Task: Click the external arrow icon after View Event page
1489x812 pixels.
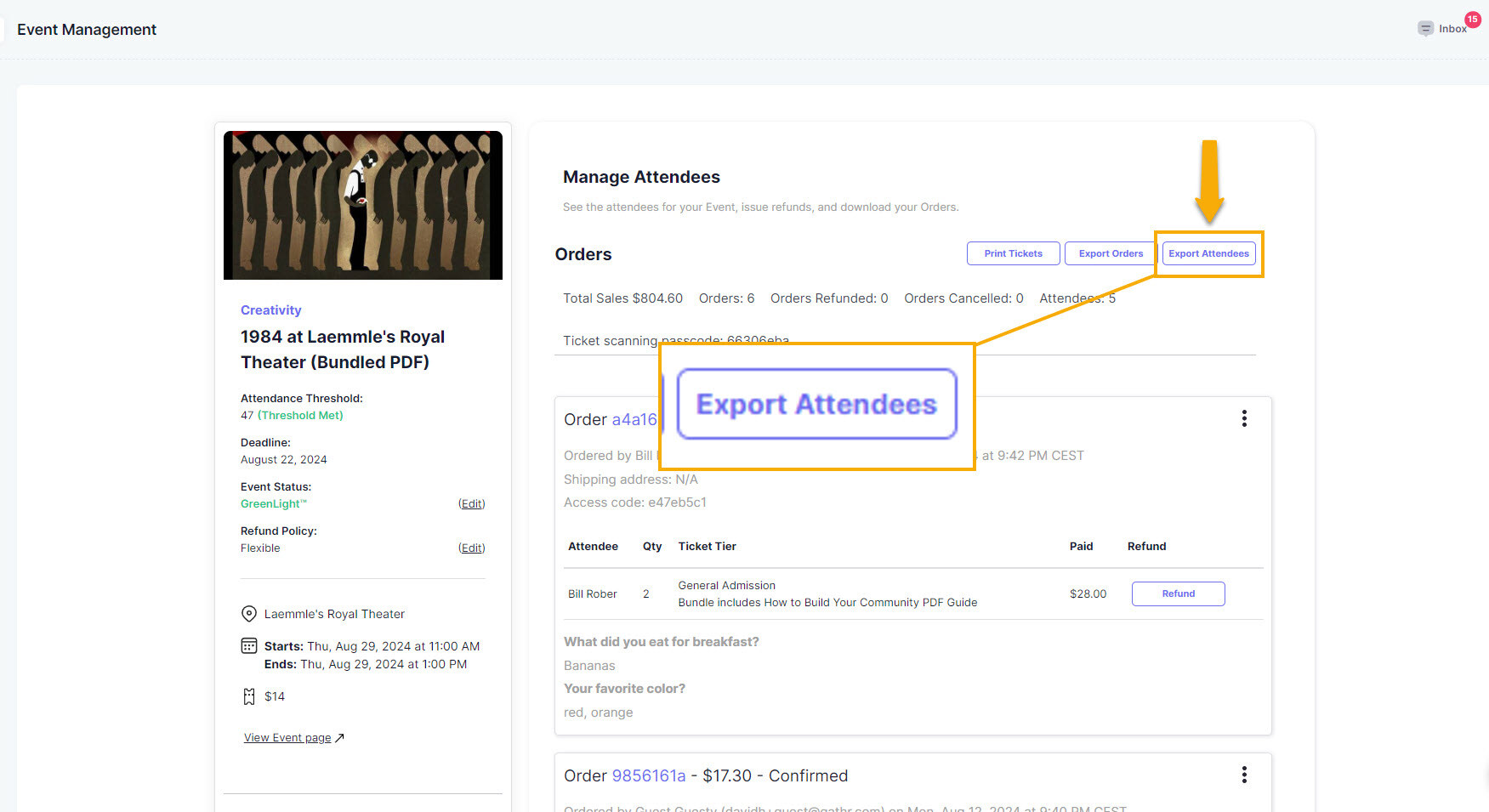Action: tap(340, 738)
